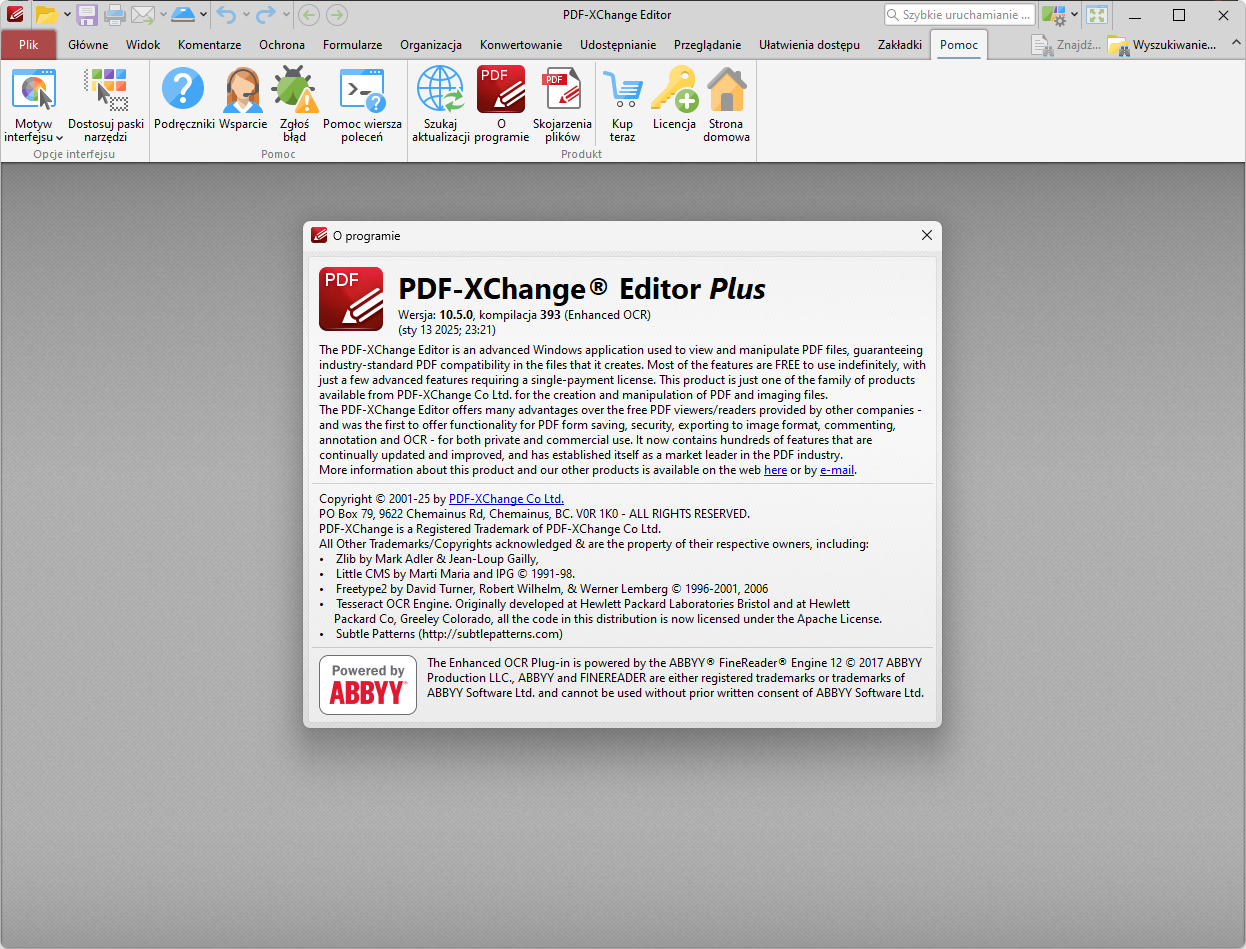Click PDF-XChange app icon in title bar
The width and height of the screenshot is (1246, 949).
[x=14, y=15]
